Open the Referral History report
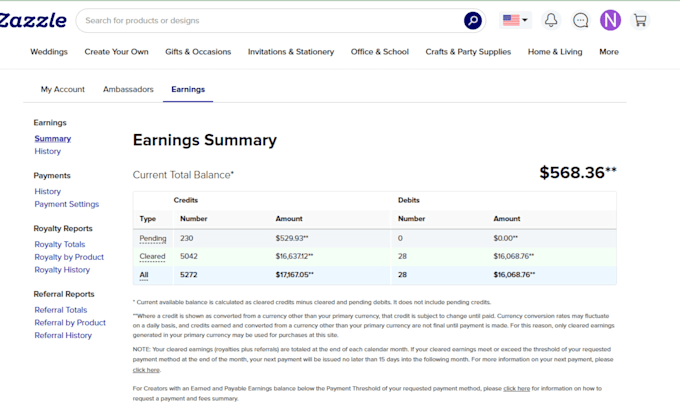Image resolution: width=680 pixels, height=409 pixels. click(63, 335)
